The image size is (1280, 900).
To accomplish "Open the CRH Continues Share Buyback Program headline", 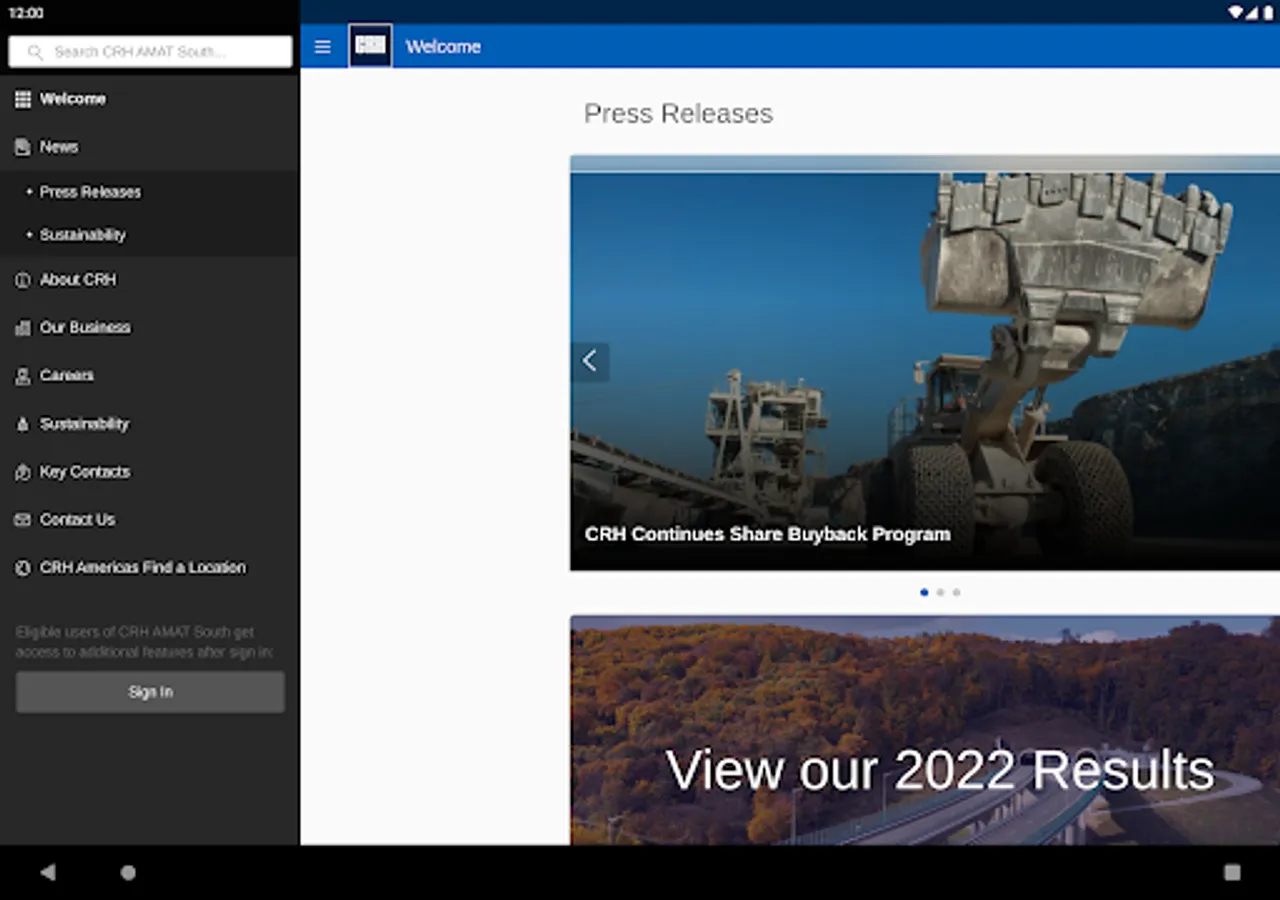I will pos(767,534).
